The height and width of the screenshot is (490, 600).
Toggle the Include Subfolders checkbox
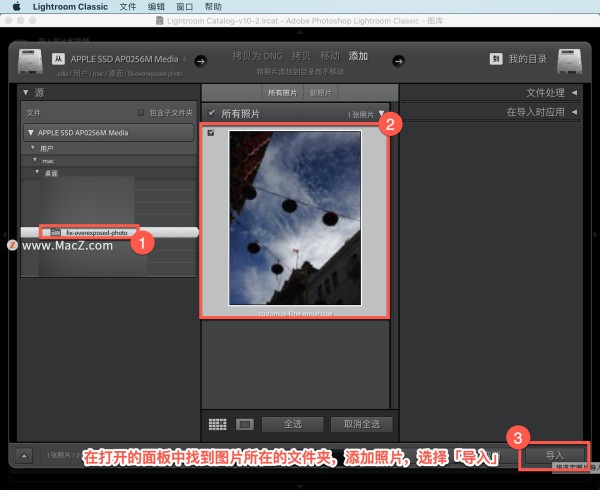141,113
